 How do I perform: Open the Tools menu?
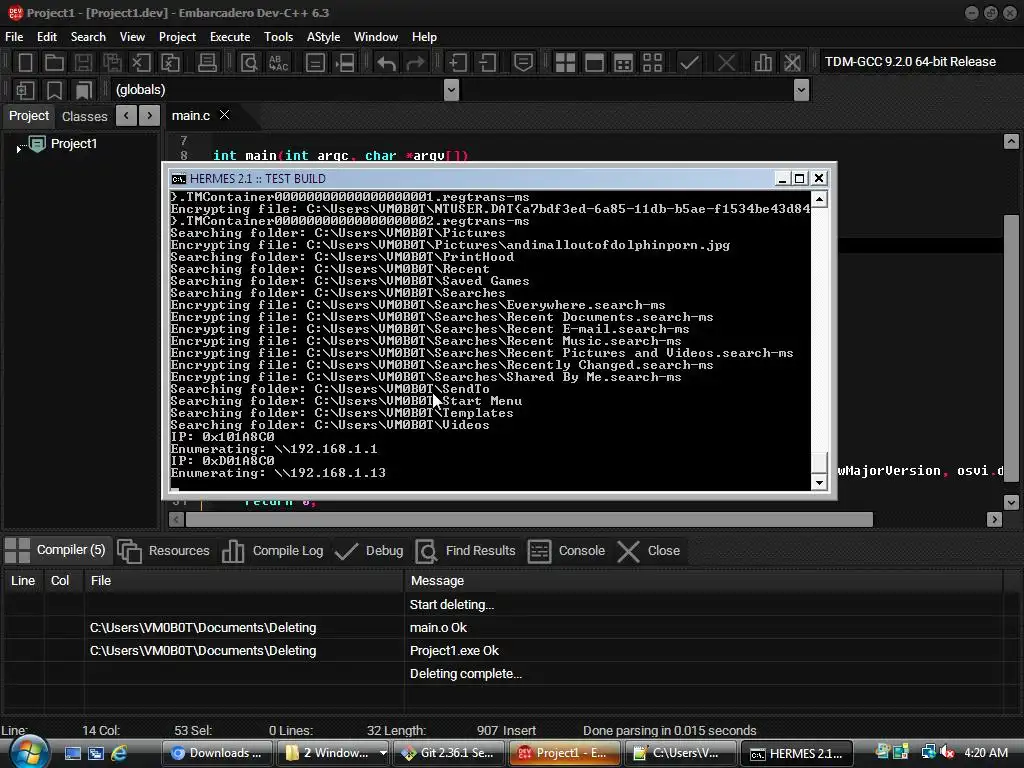point(278,37)
